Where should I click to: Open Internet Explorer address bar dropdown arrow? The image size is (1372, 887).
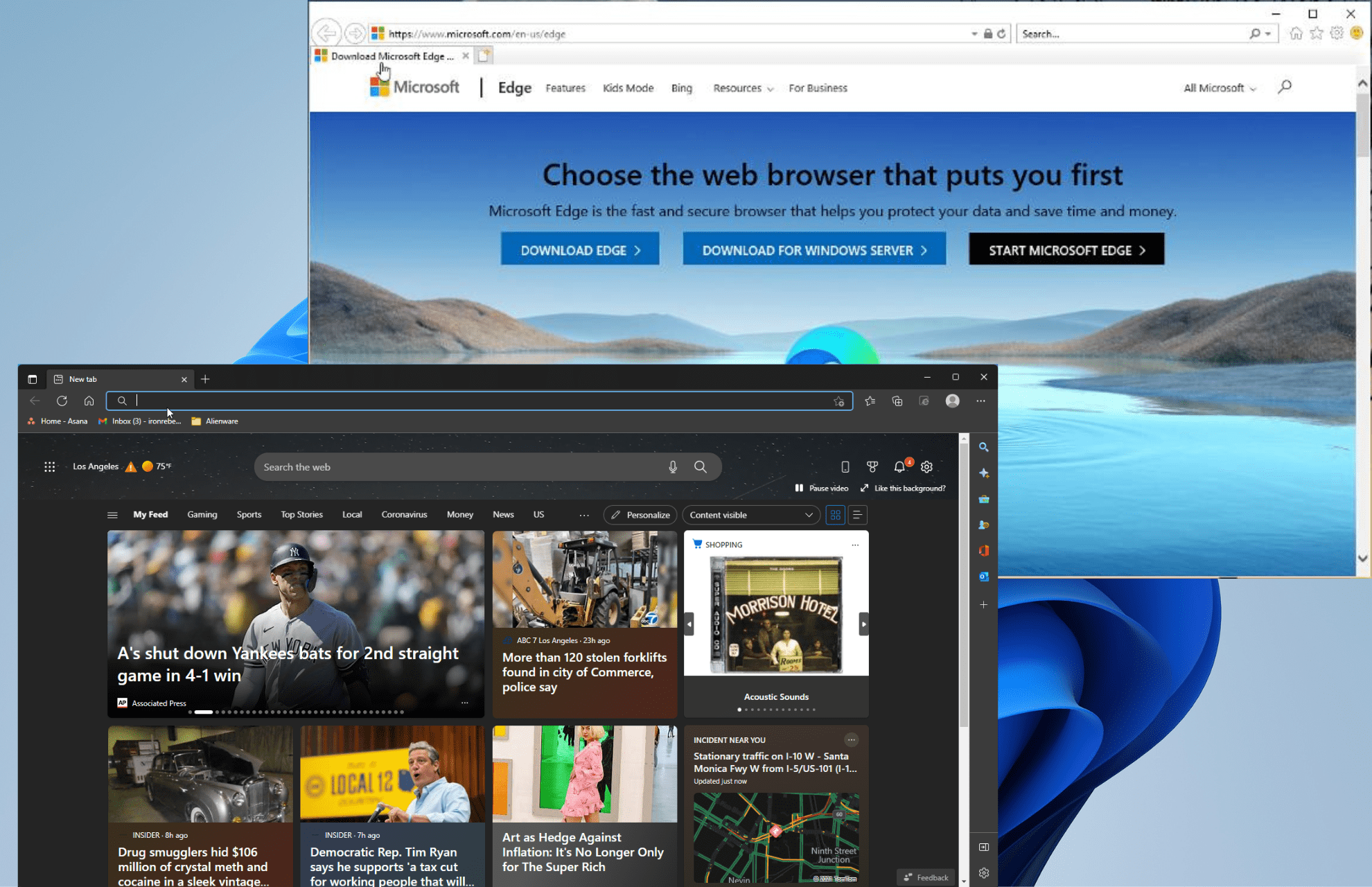(x=974, y=33)
